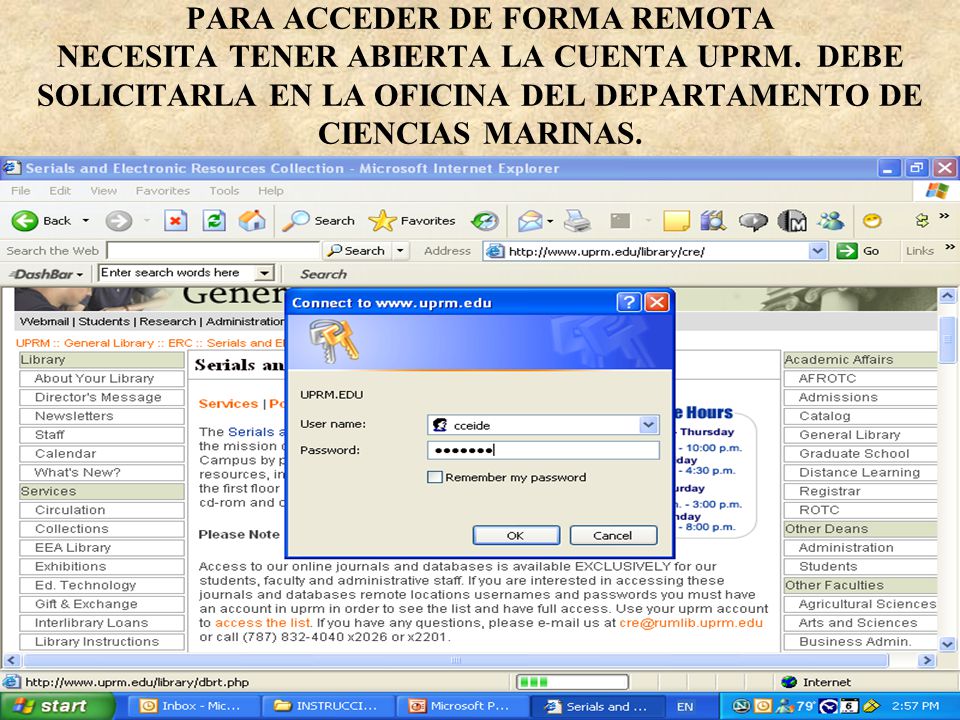Click the Password input field
The height and width of the screenshot is (720, 960).
[x=543, y=451]
